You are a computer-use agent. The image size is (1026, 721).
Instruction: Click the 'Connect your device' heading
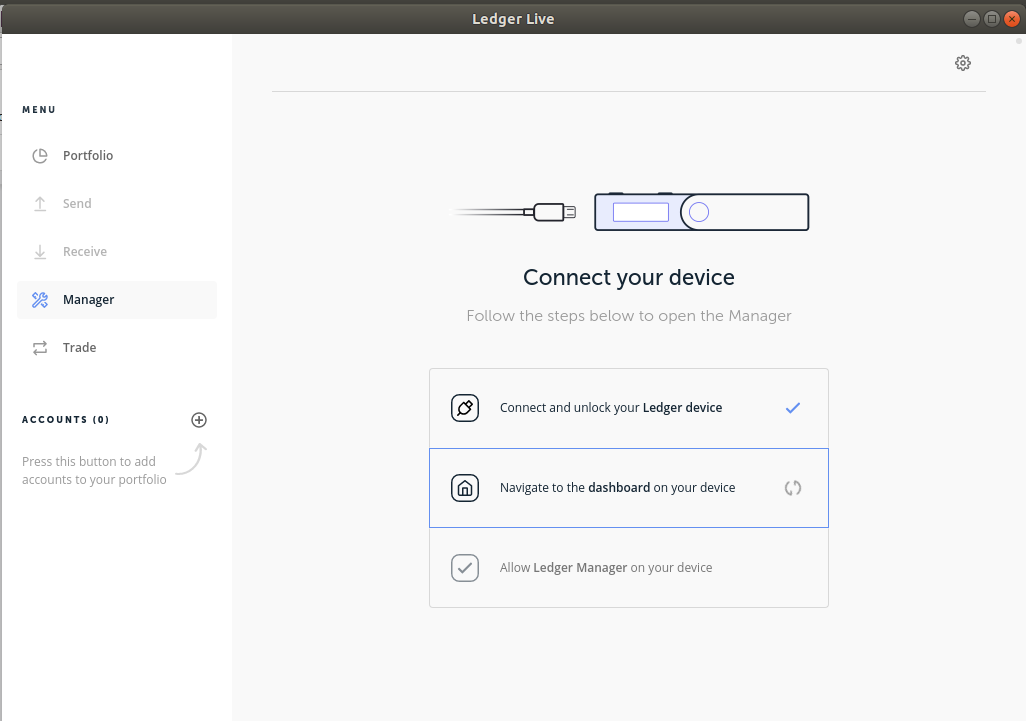tap(629, 277)
